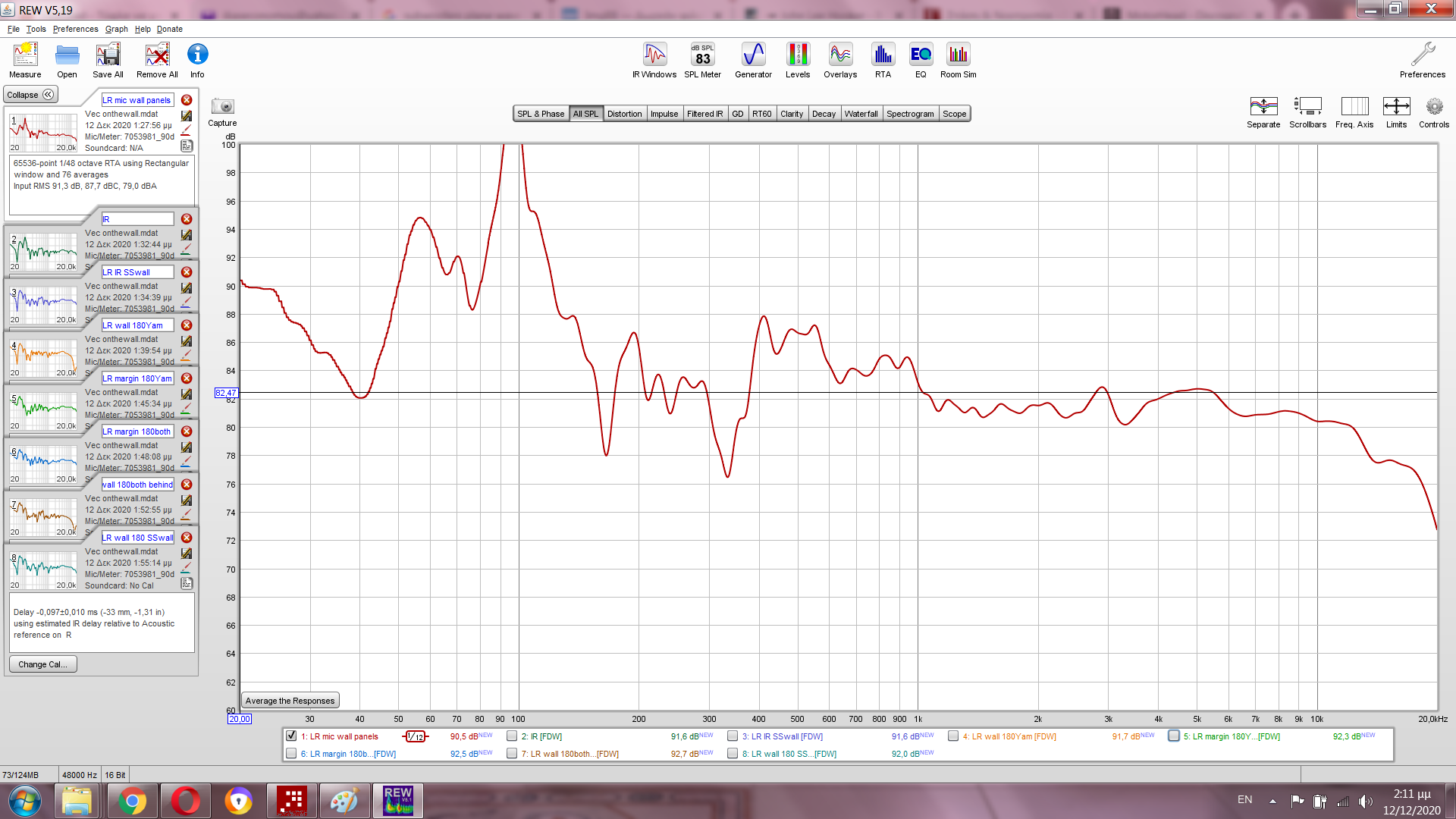Click the Change Cal... button
The width and height of the screenshot is (1456, 819).
42,664
